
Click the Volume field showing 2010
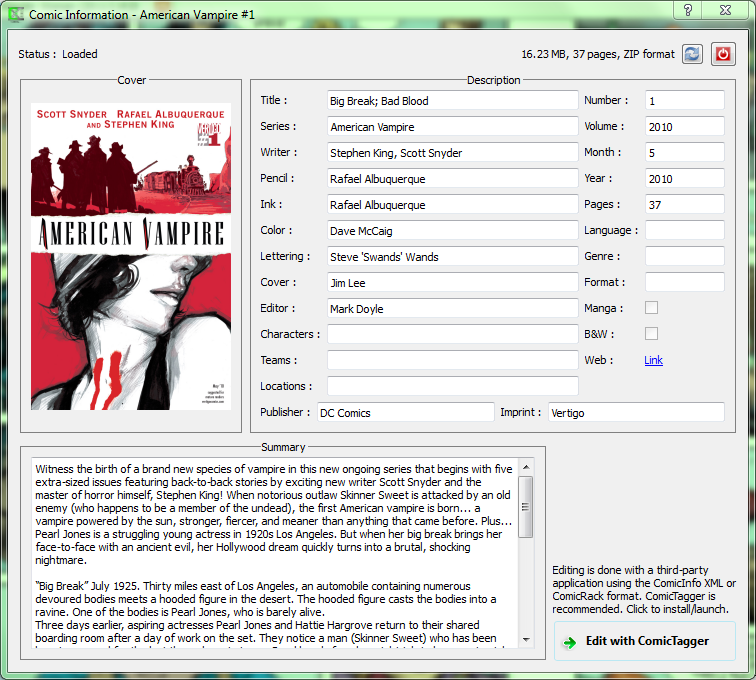[x=685, y=126]
